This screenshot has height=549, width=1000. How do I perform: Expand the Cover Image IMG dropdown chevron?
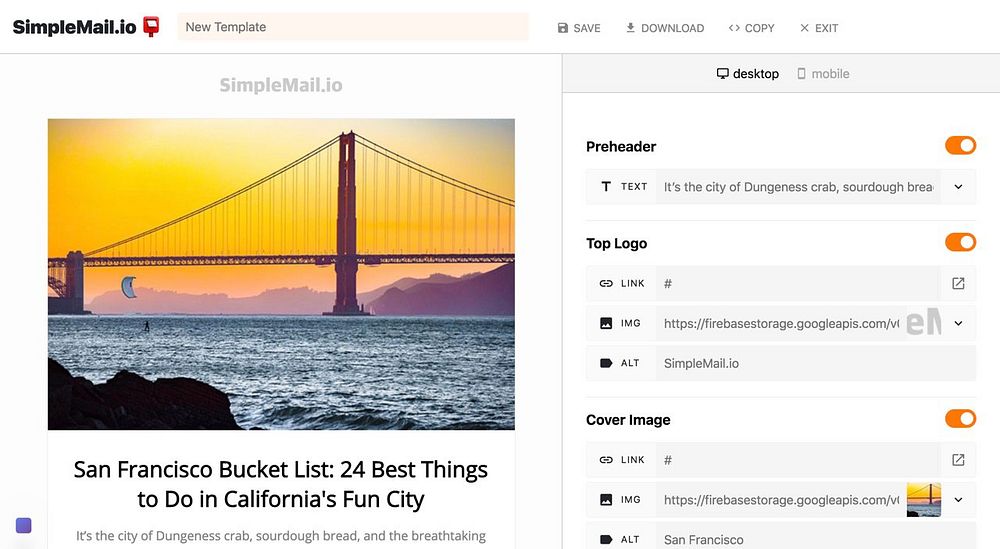pyautogui.click(x=958, y=500)
